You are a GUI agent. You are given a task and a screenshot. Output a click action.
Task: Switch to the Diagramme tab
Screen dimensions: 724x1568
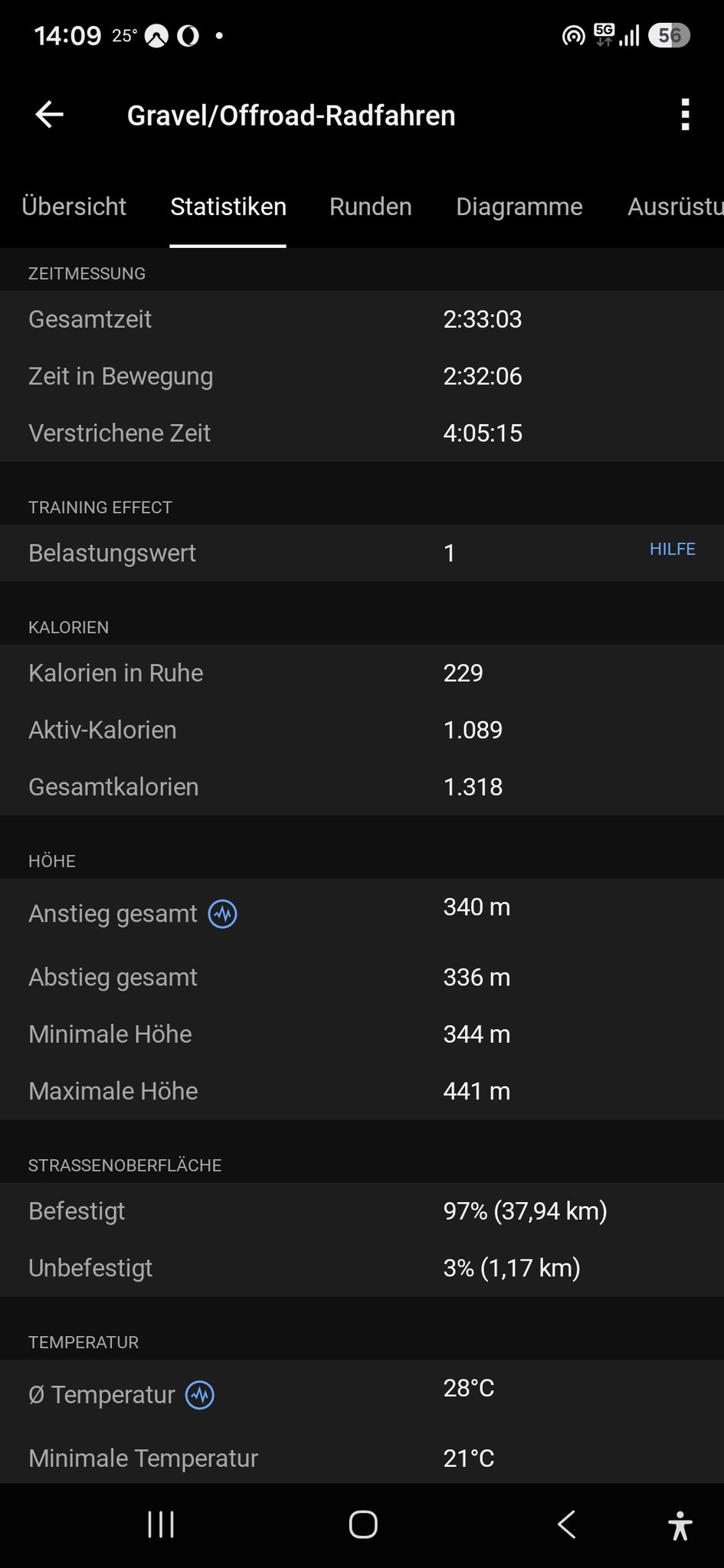(519, 207)
